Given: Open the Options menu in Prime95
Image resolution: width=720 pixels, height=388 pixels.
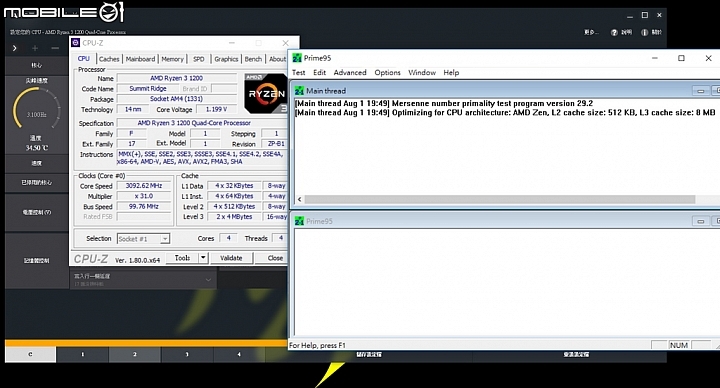Looking at the screenshot, I should coord(388,73).
